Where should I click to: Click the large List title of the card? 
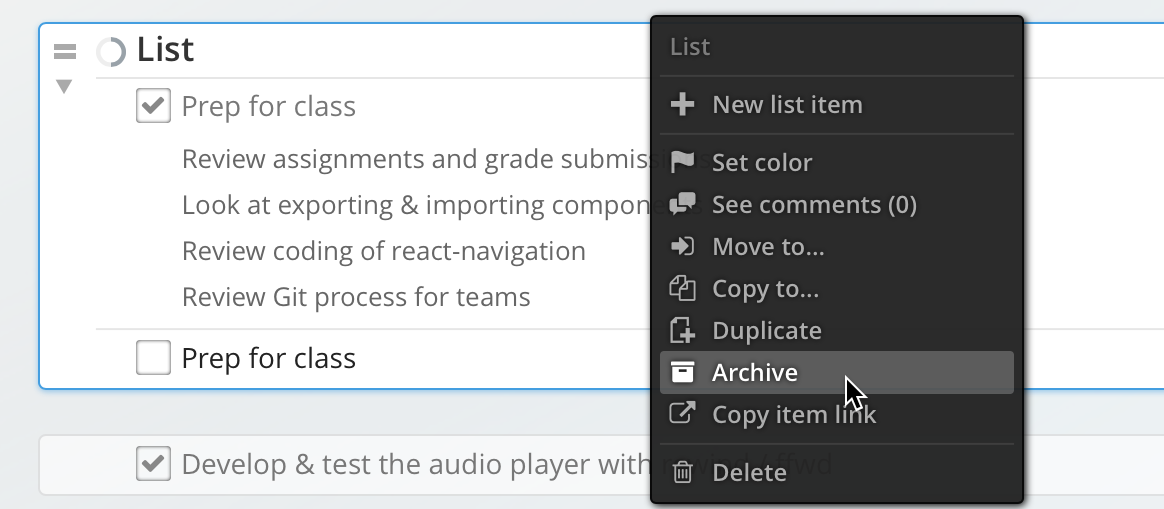point(165,50)
